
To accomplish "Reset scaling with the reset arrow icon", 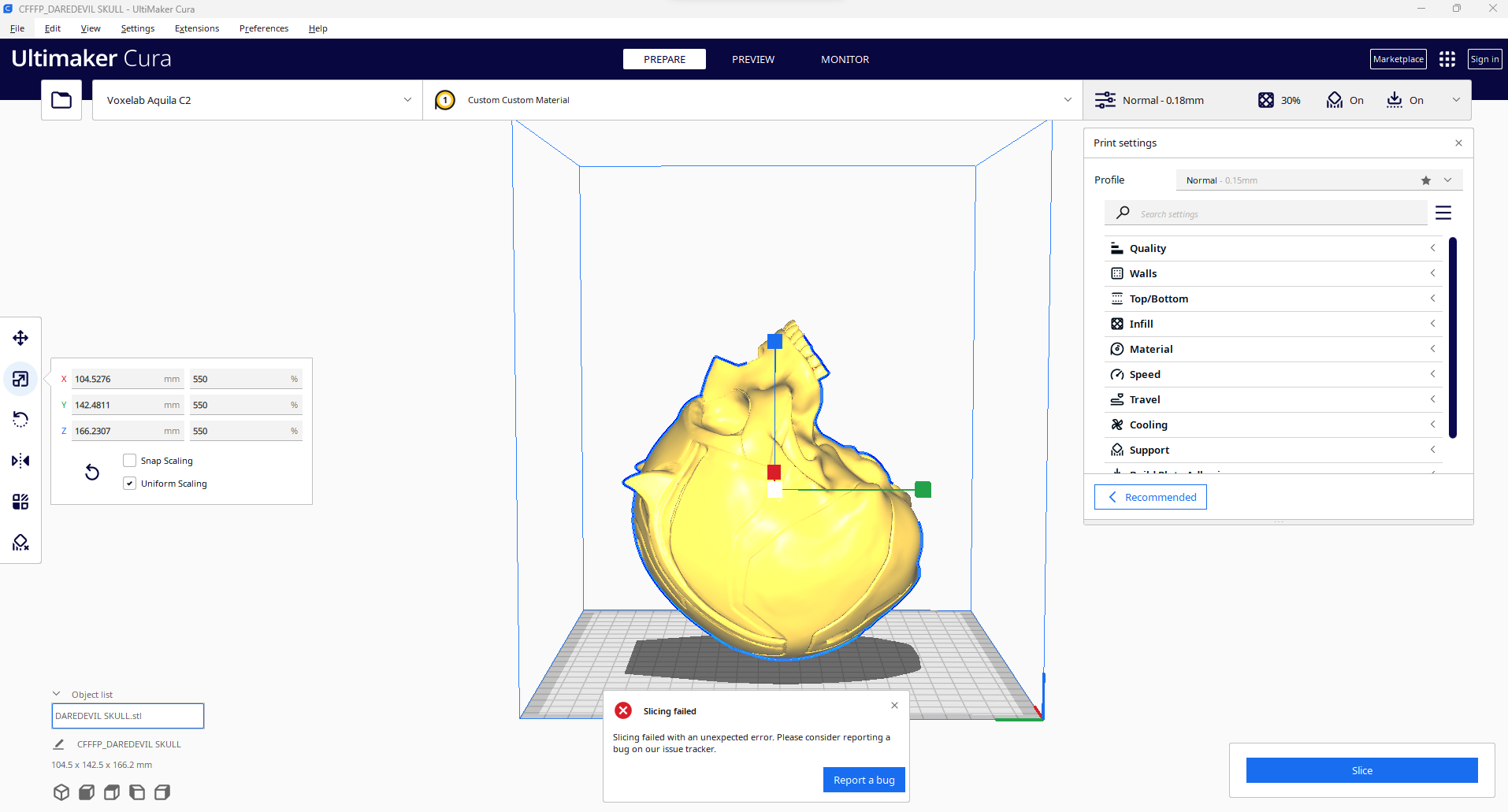I will [x=92, y=472].
